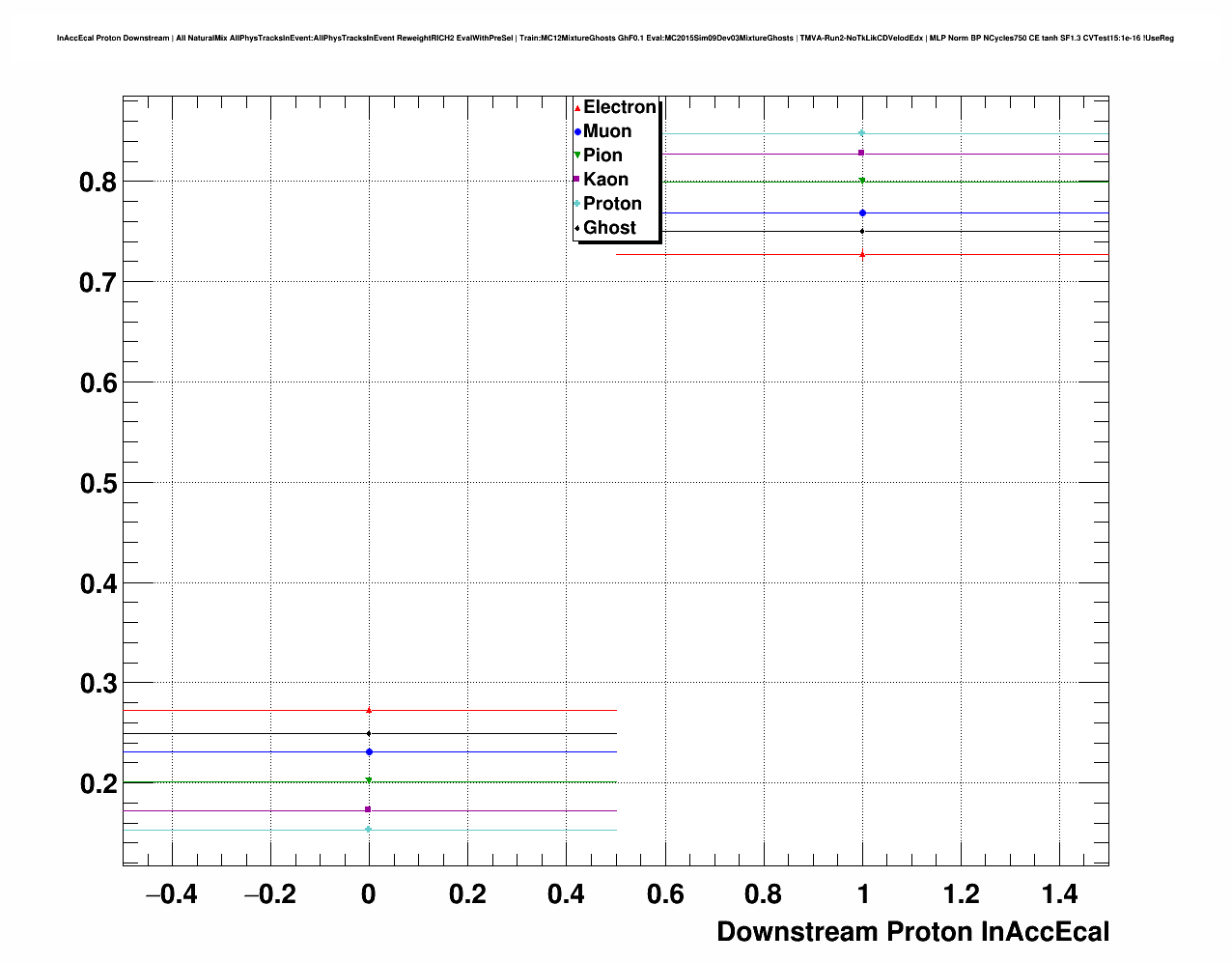Click the red Electron triangle legend marker
The image size is (1232, 962).
(x=577, y=108)
